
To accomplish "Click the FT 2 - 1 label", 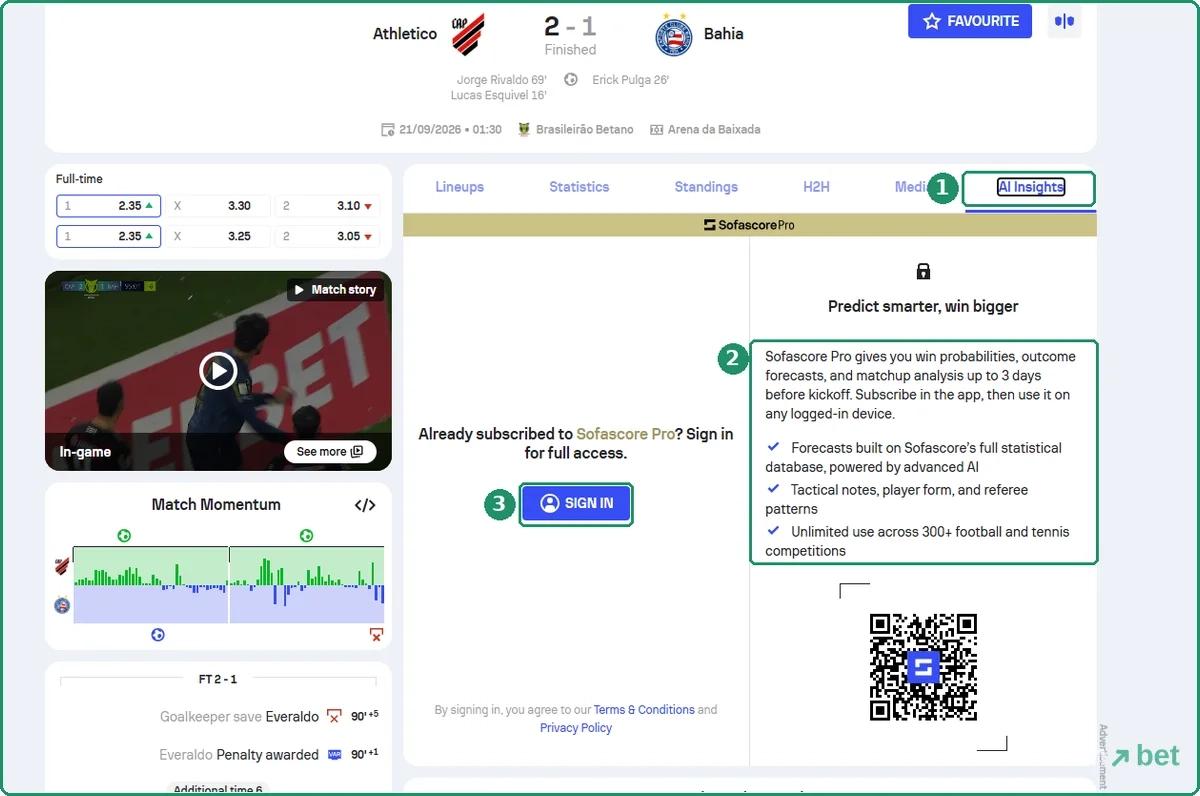I will click(218, 680).
